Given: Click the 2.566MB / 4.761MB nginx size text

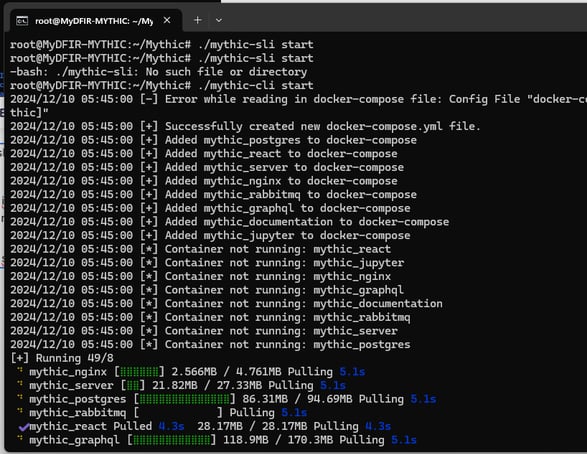Looking at the screenshot, I should click(x=226, y=372).
